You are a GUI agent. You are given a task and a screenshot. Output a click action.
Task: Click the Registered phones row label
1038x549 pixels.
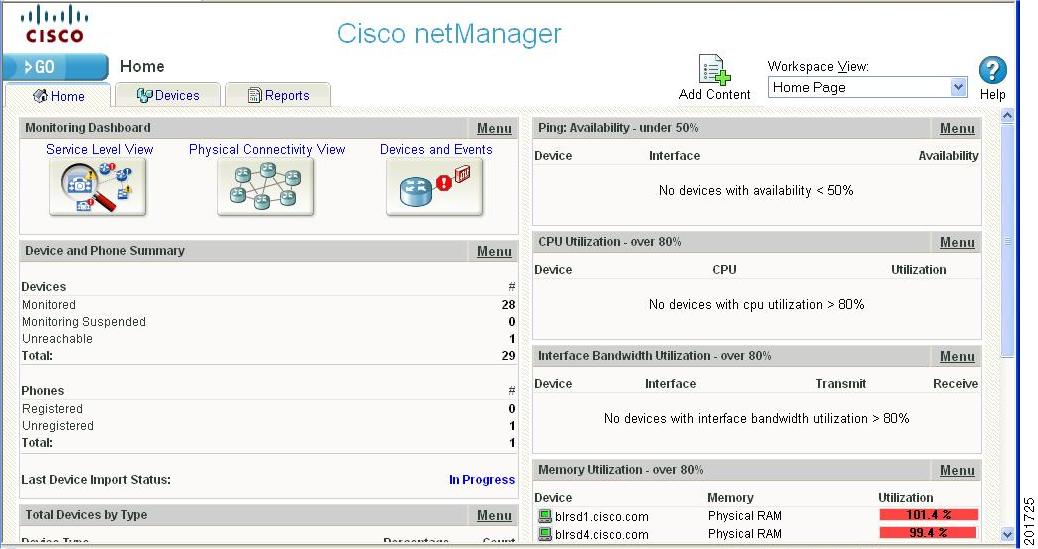52,409
